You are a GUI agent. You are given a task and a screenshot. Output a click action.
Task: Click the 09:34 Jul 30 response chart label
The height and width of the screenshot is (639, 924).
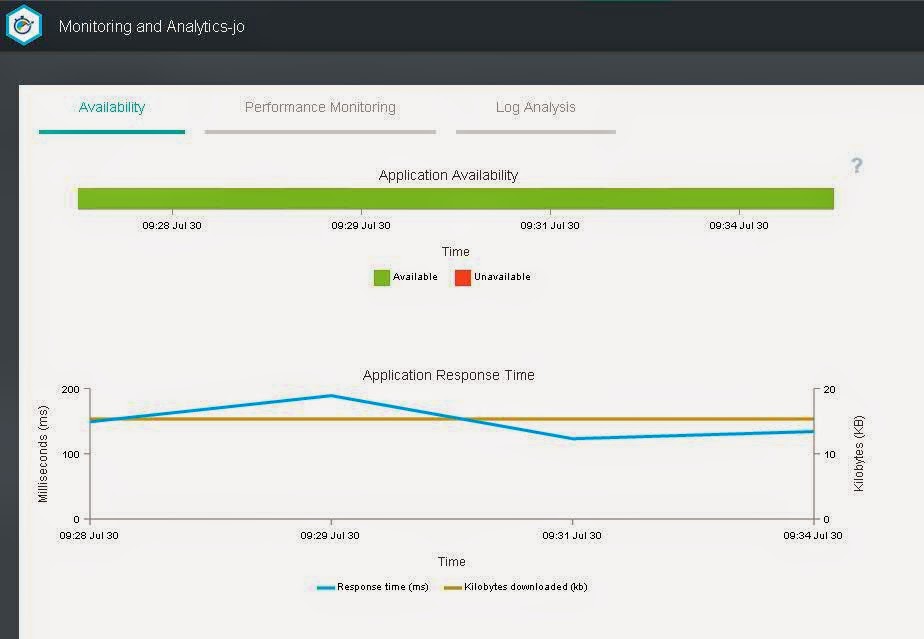[x=813, y=535]
